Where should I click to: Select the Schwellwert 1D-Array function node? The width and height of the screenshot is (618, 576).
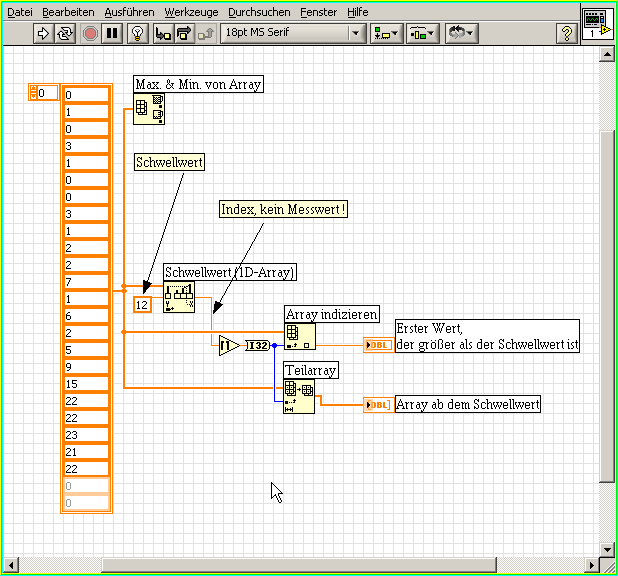[x=179, y=297]
